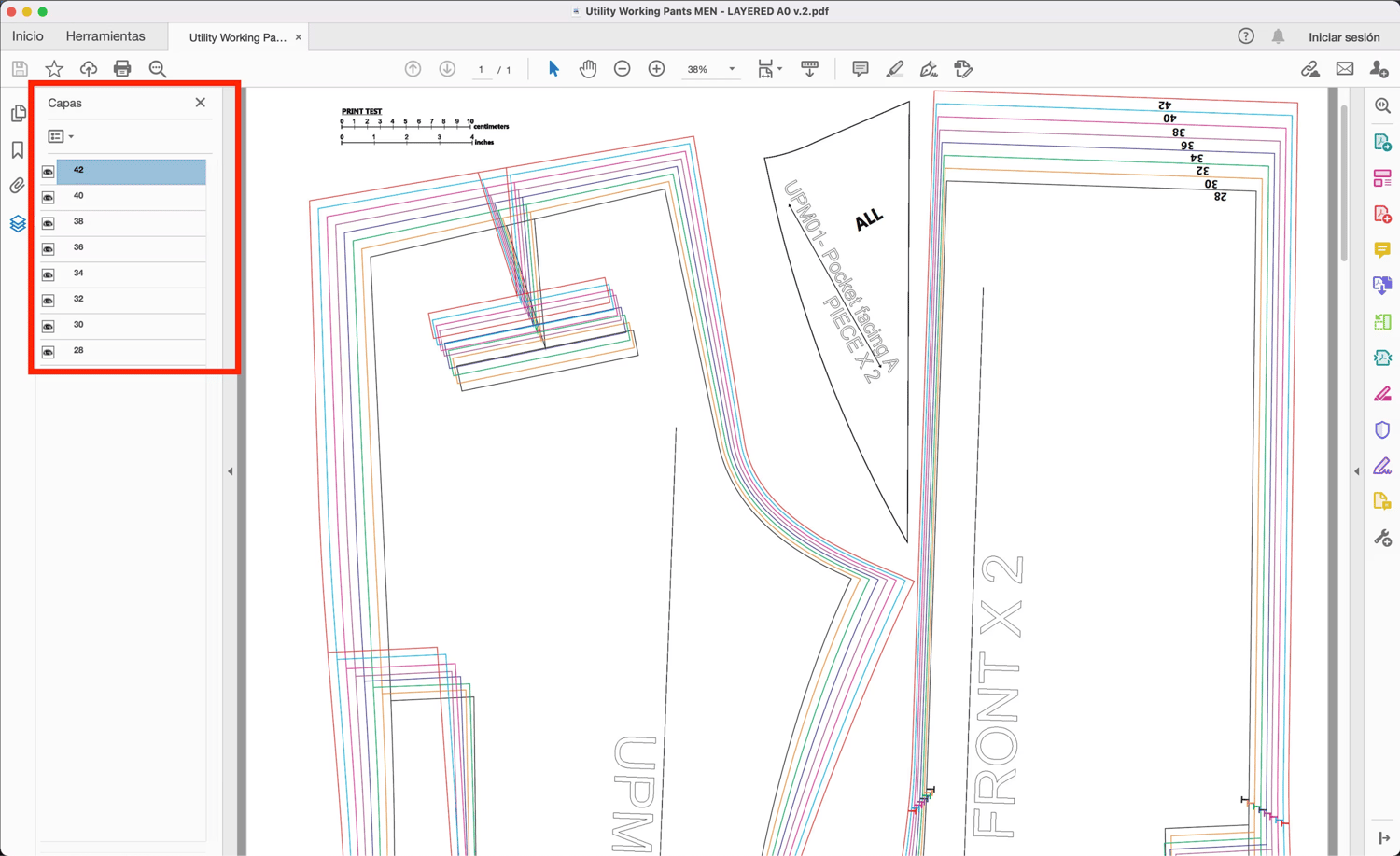Toggle visibility of layer 36

click(49, 249)
